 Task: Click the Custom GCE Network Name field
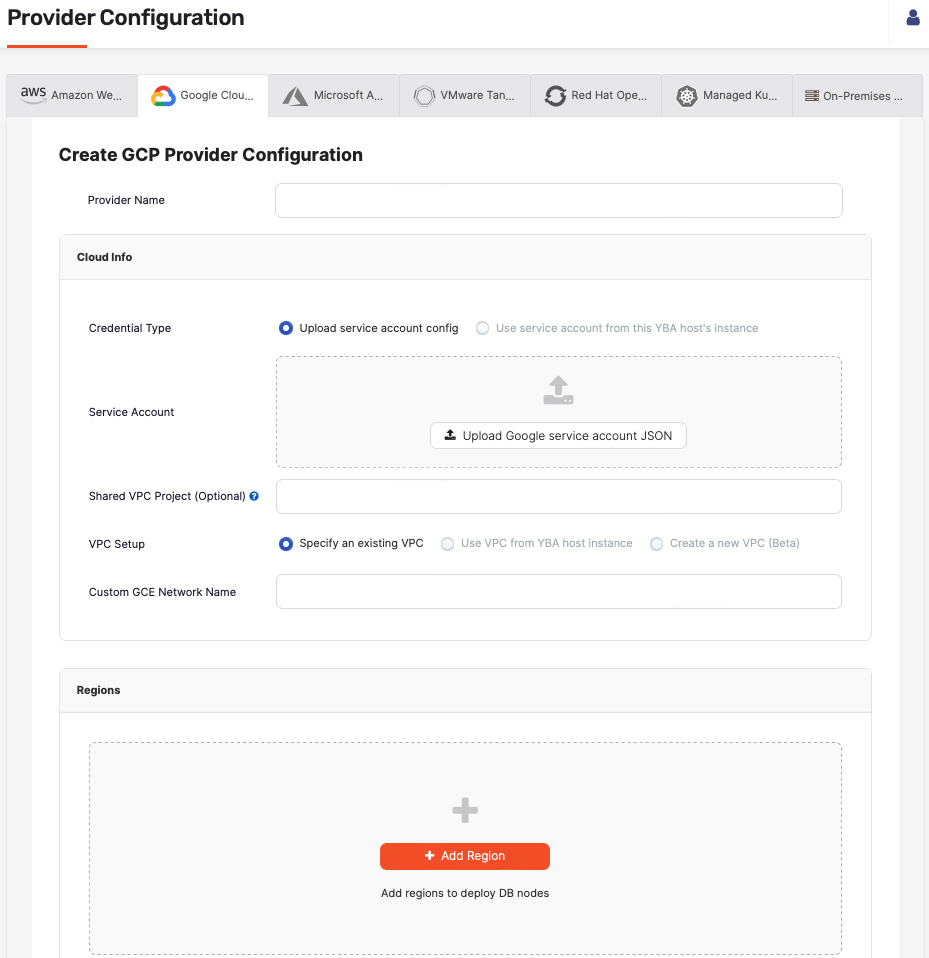pyautogui.click(x=558, y=591)
